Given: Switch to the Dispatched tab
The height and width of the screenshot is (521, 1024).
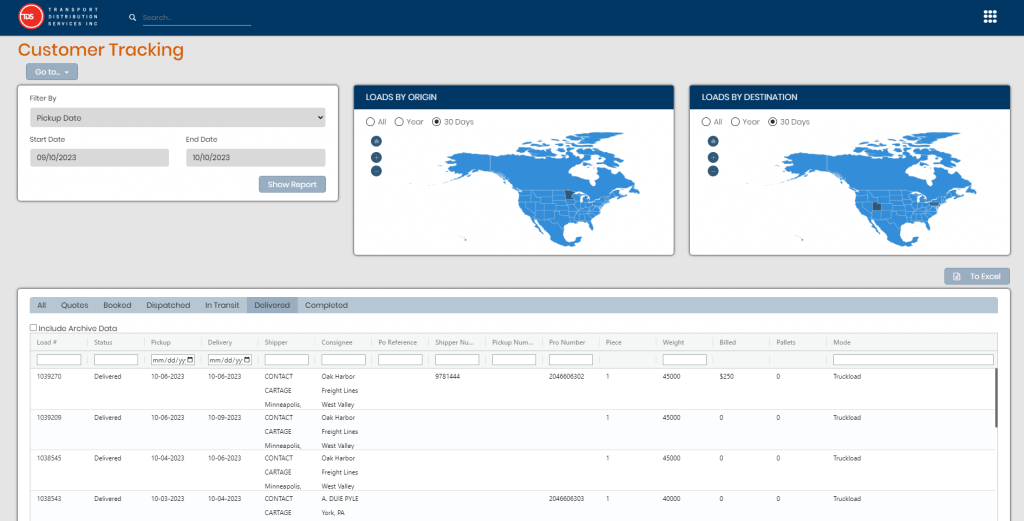Looking at the screenshot, I should point(168,305).
